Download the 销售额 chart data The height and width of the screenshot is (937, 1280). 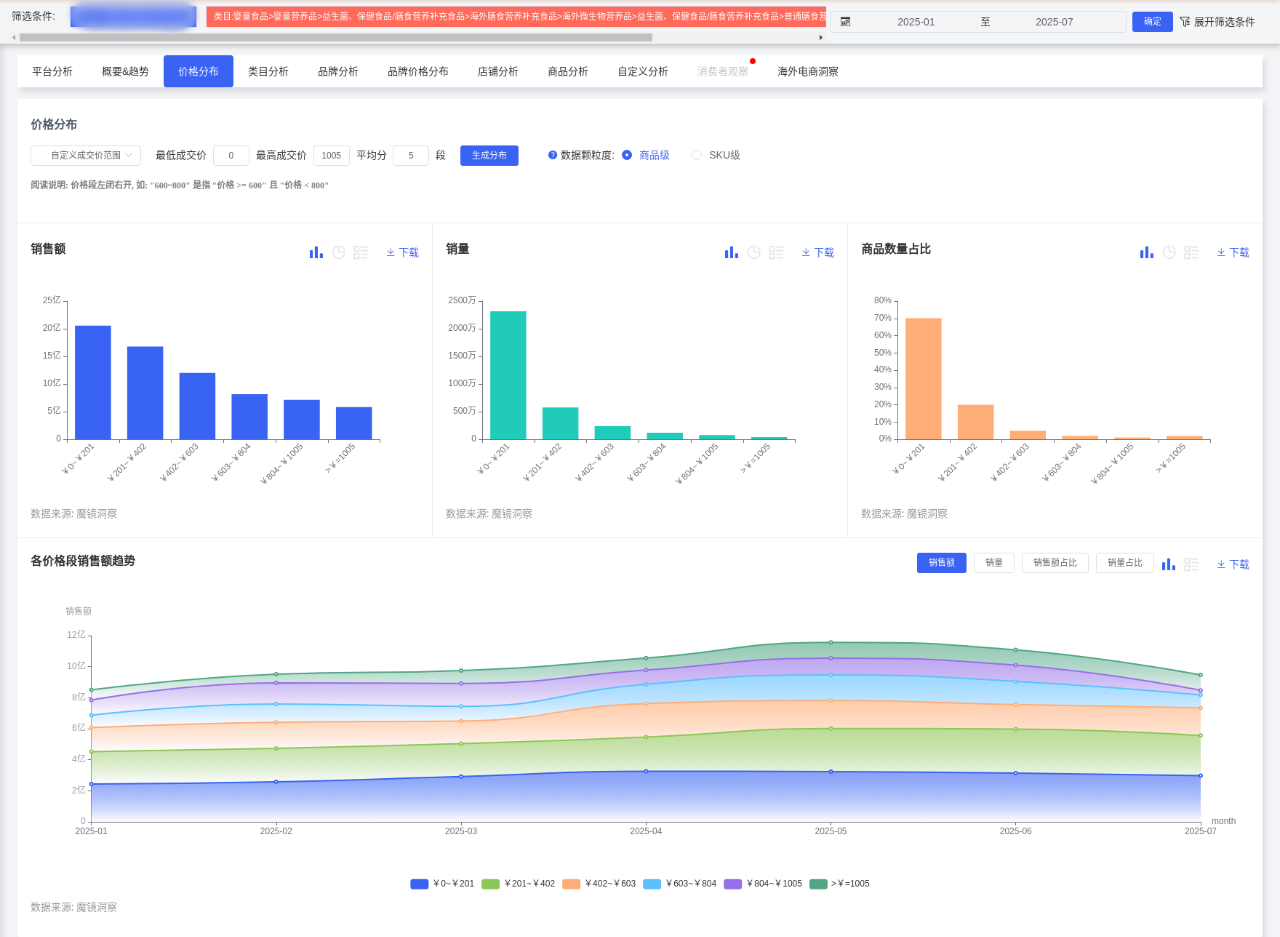403,253
